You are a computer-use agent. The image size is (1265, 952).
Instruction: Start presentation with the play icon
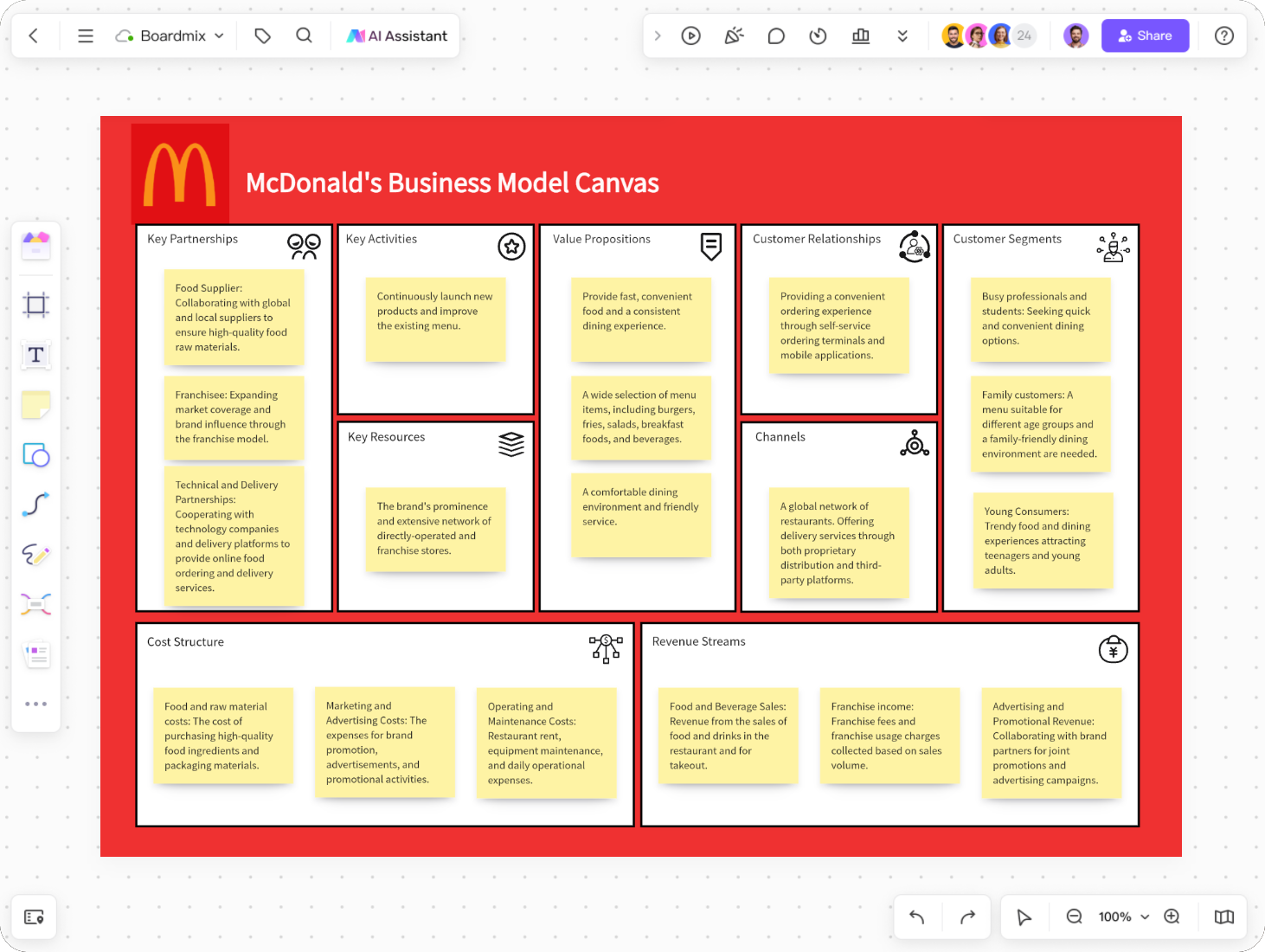point(690,35)
